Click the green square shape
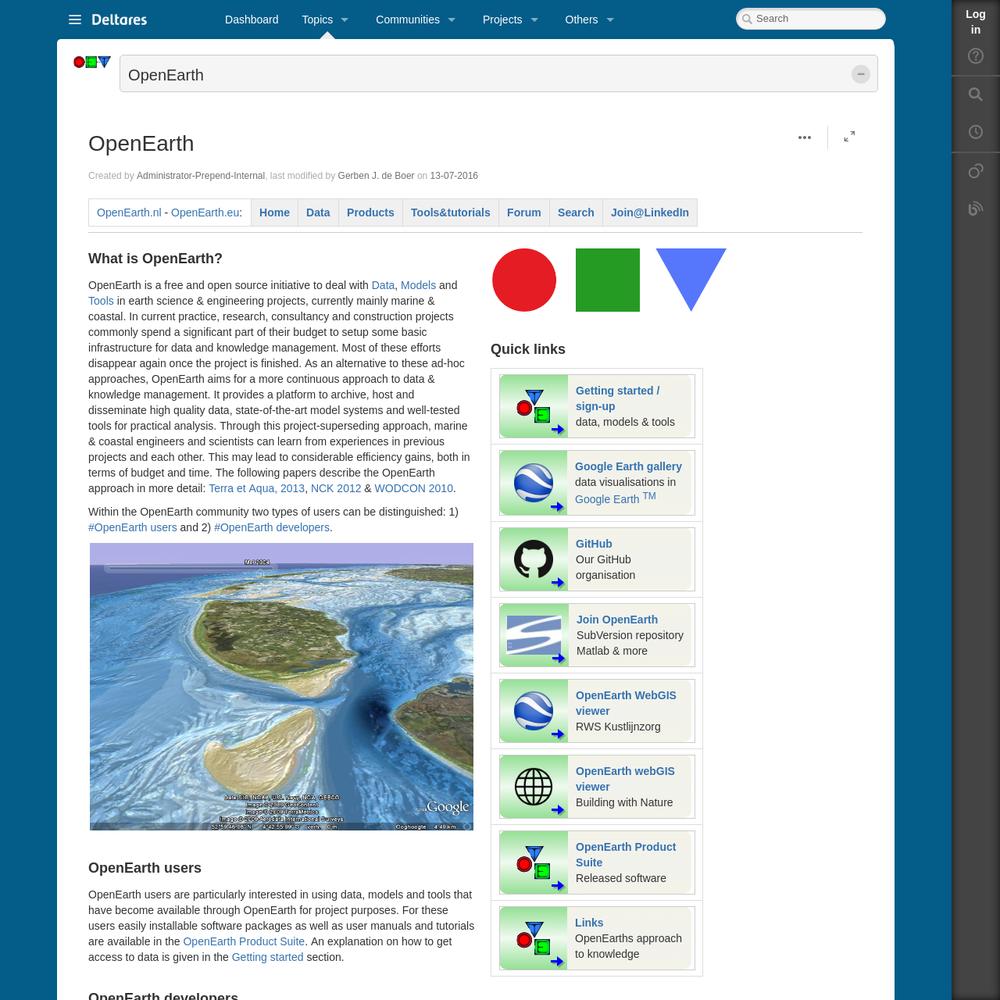Image resolution: width=1000 pixels, height=1000 pixels. (607, 280)
